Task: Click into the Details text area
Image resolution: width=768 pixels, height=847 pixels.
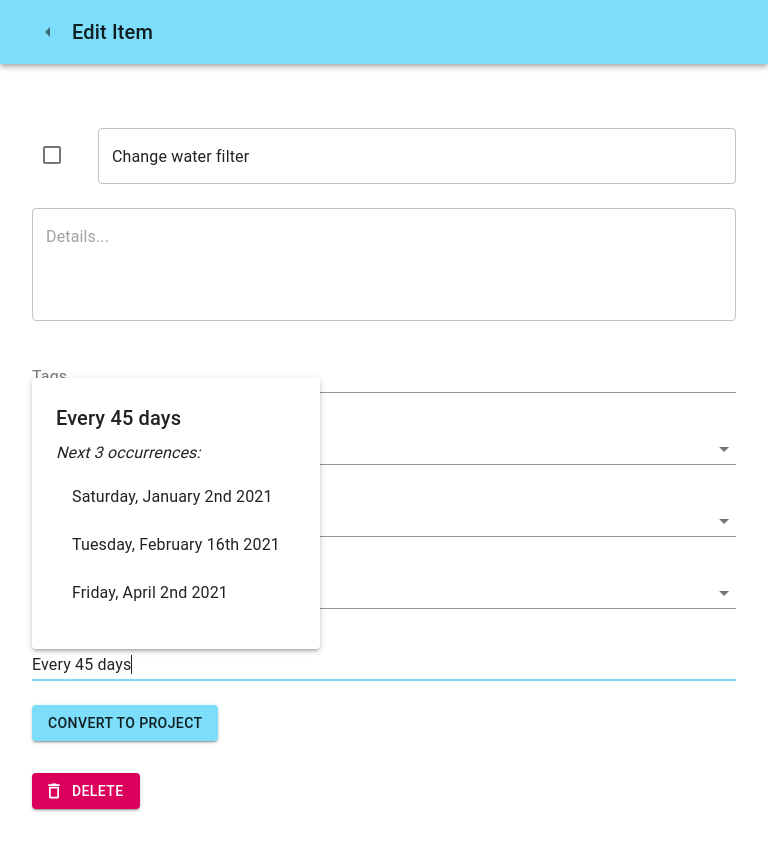Action: (x=383, y=265)
